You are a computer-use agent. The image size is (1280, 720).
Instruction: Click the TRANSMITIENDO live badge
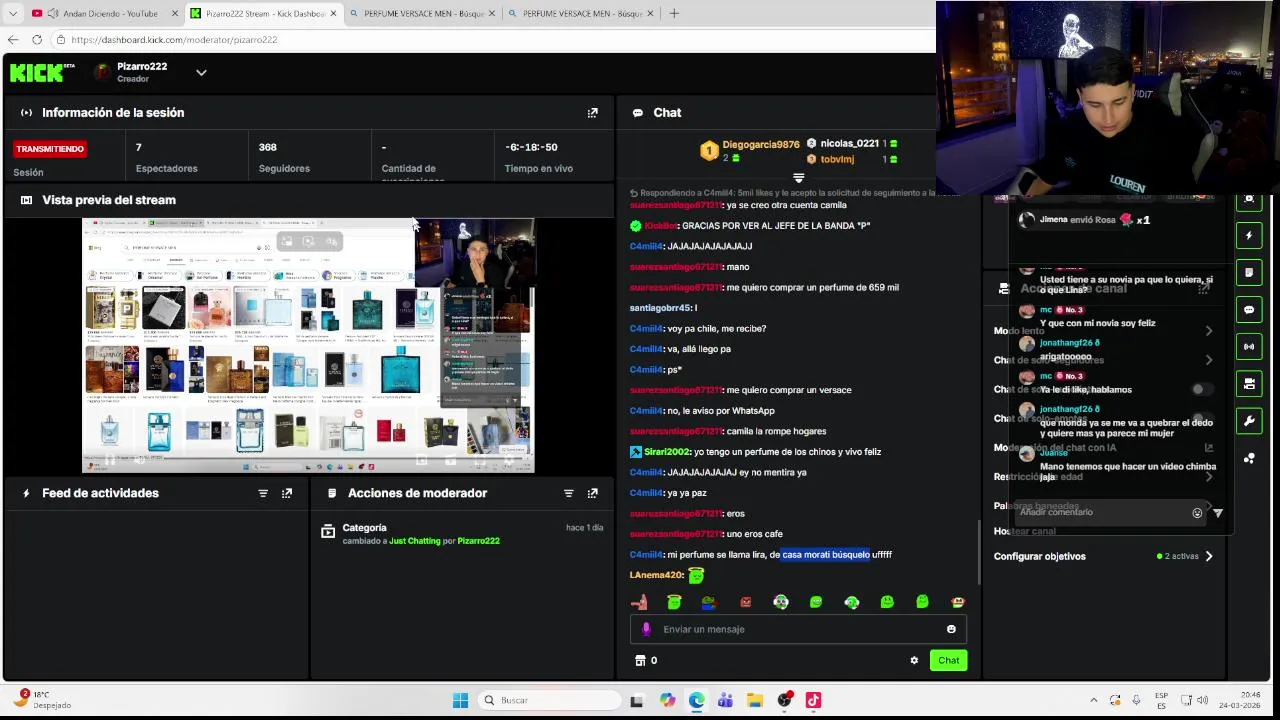pos(50,149)
